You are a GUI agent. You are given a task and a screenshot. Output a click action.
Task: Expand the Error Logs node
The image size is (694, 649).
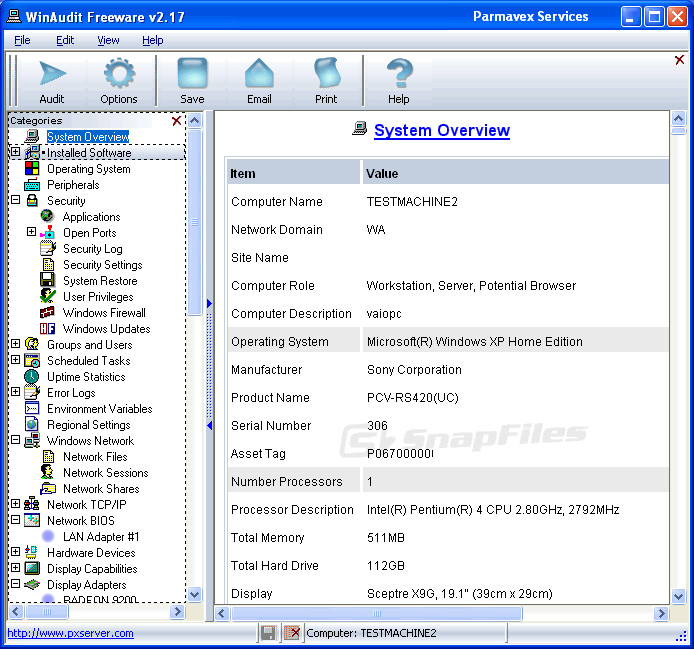tap(15, 391)
